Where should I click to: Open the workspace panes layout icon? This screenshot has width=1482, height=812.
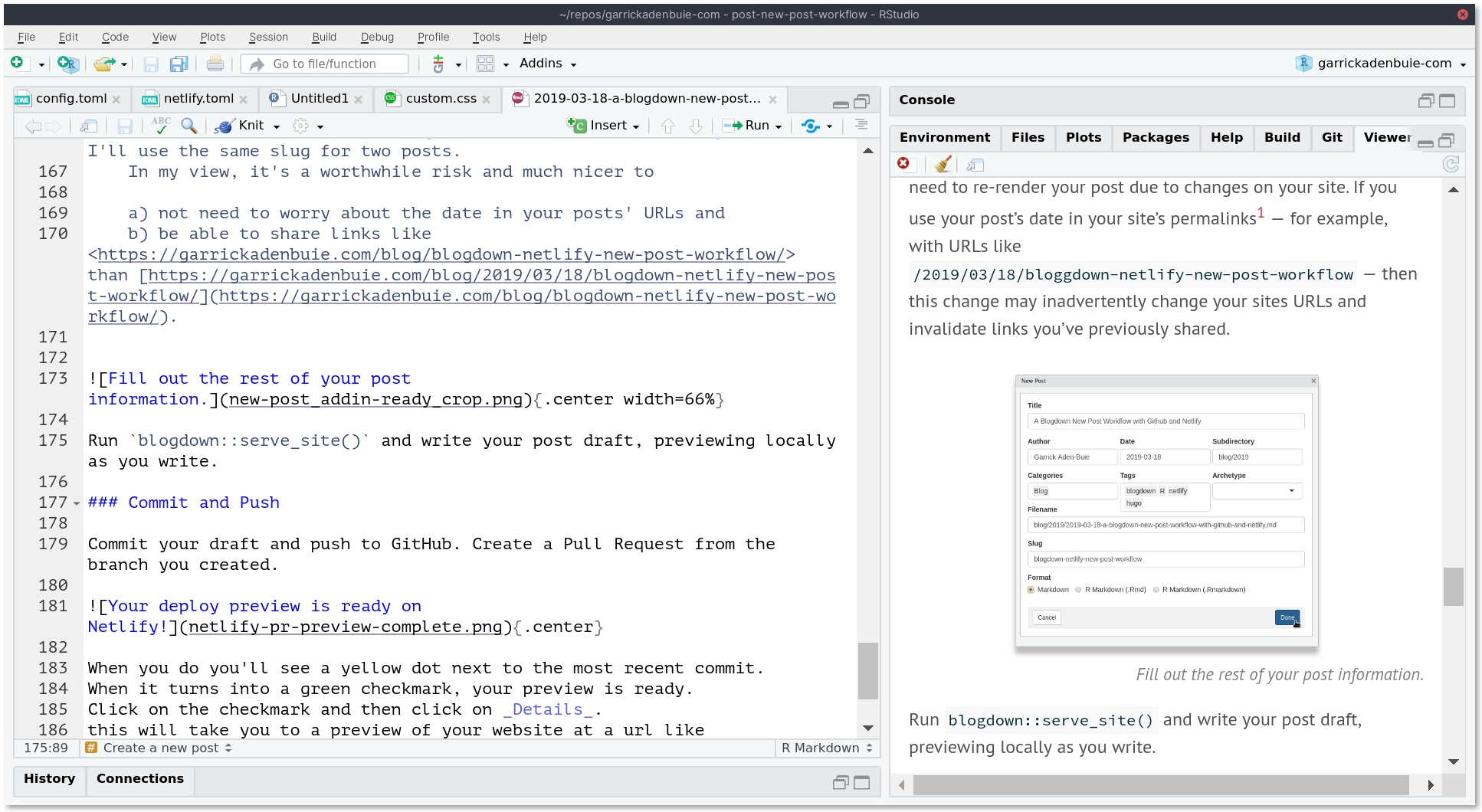[x=485, y=64]
